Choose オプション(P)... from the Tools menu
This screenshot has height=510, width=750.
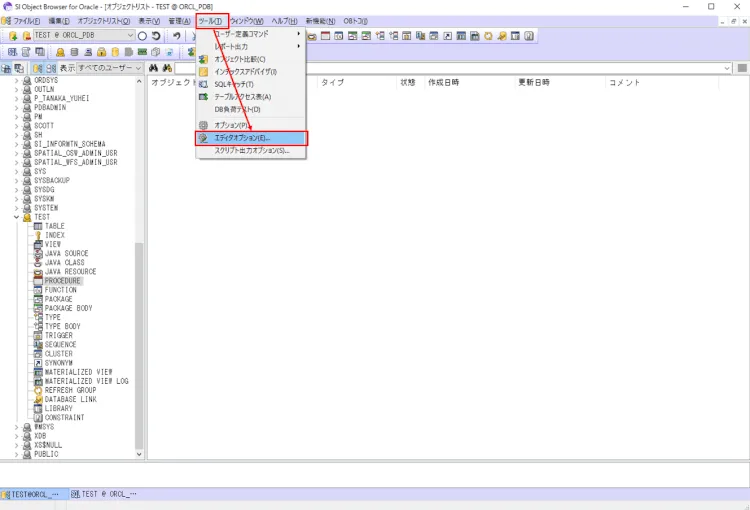point(251,125)
